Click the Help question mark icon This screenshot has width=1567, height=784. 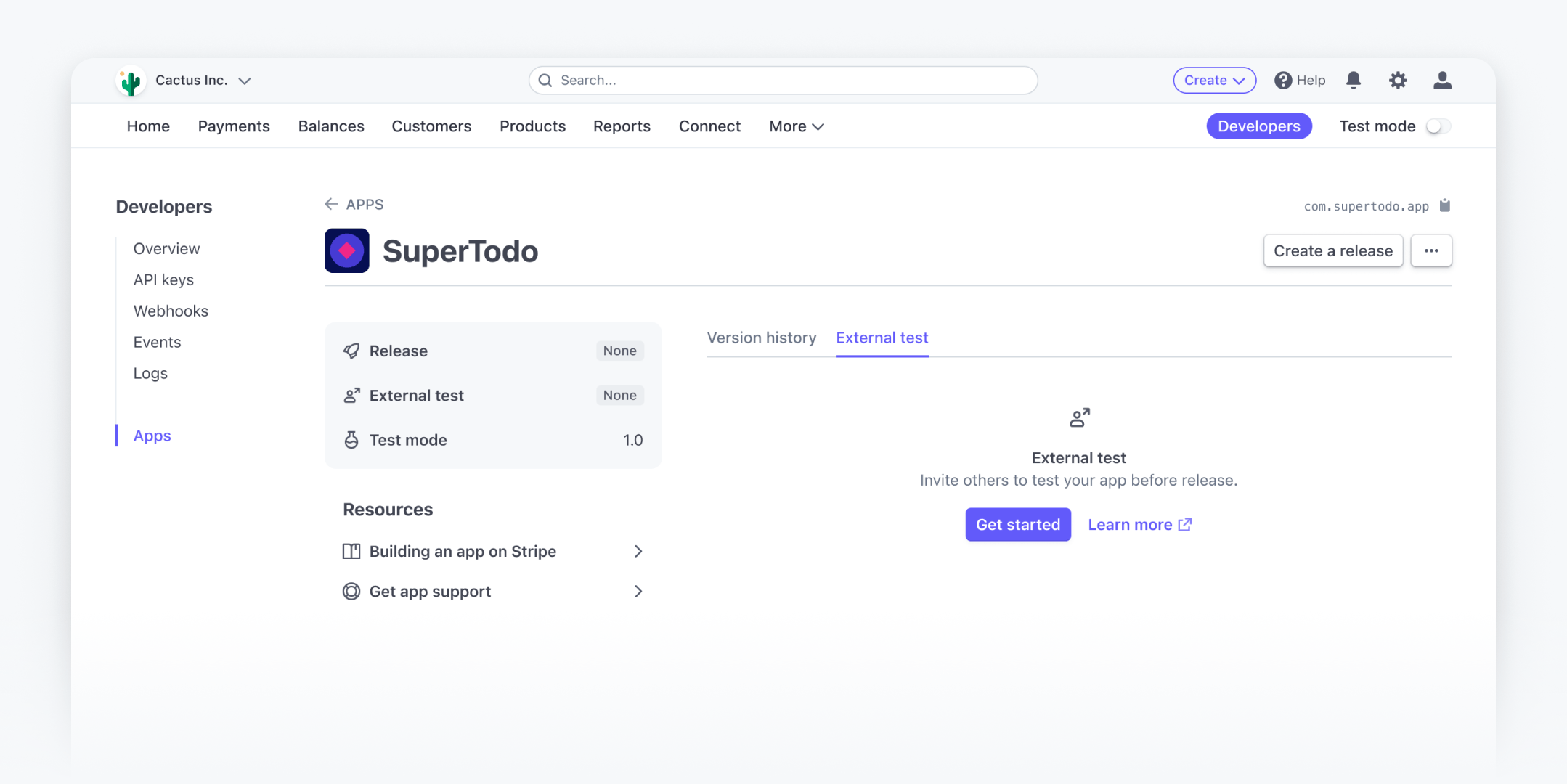(1283, 81)
